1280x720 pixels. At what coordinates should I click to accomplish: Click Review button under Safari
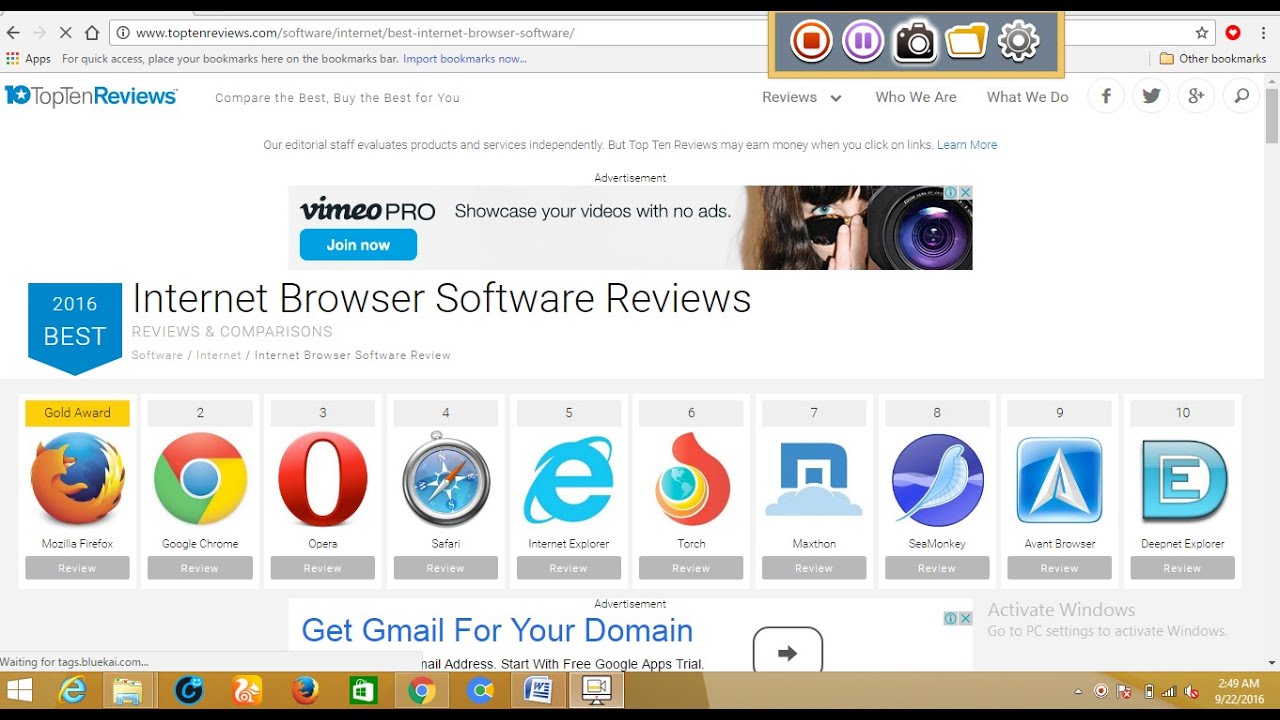point(446,568)
